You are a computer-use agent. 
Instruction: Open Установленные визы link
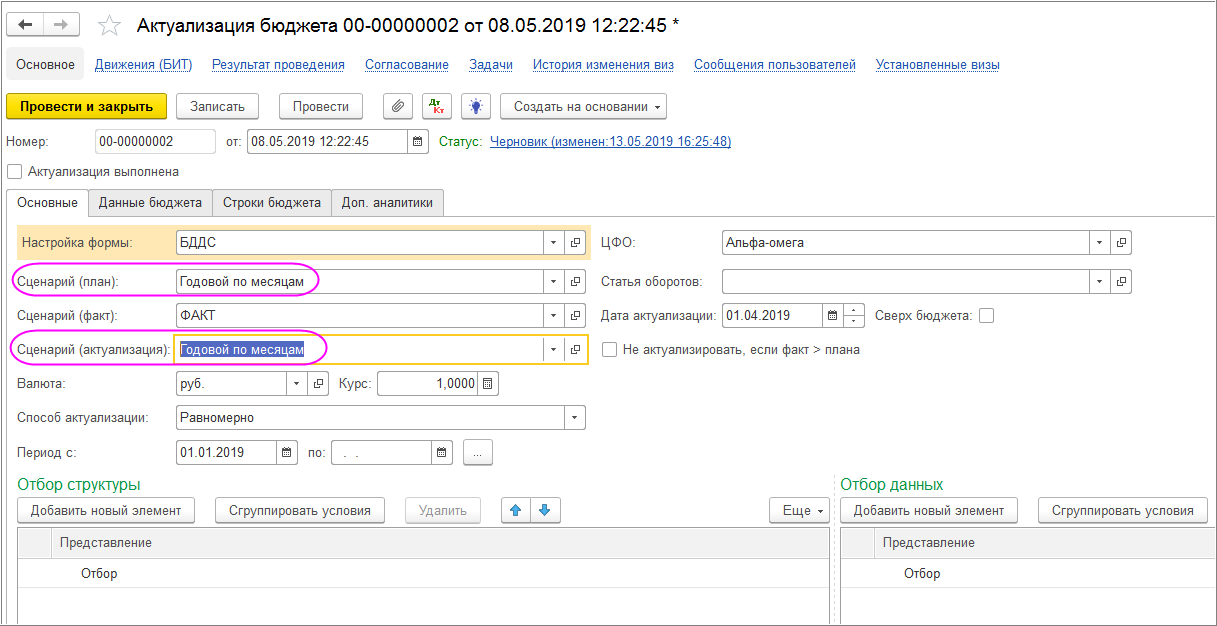click(938, 65)
